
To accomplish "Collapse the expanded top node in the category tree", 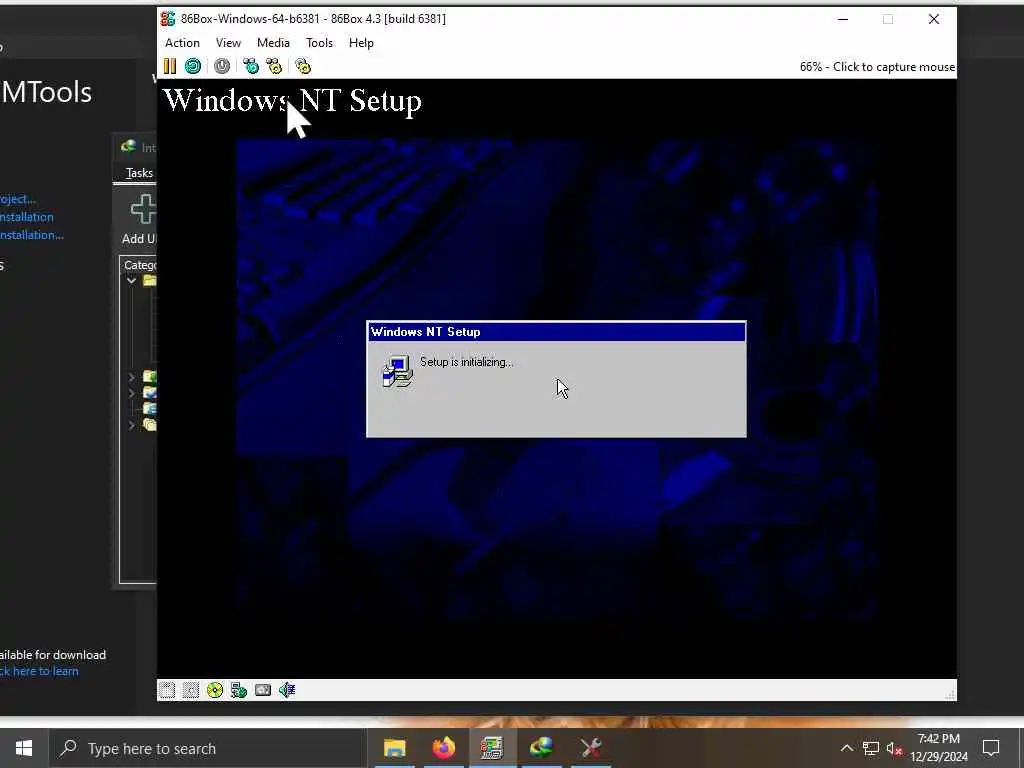I will [131, 280].
